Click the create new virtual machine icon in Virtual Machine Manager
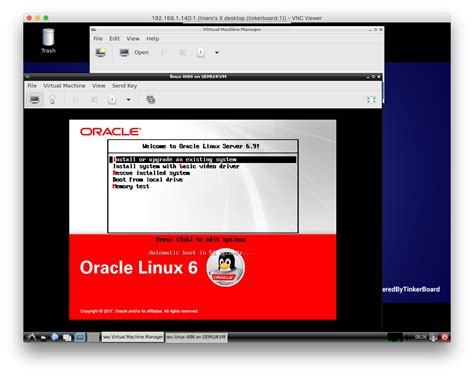 click(100, 52)
